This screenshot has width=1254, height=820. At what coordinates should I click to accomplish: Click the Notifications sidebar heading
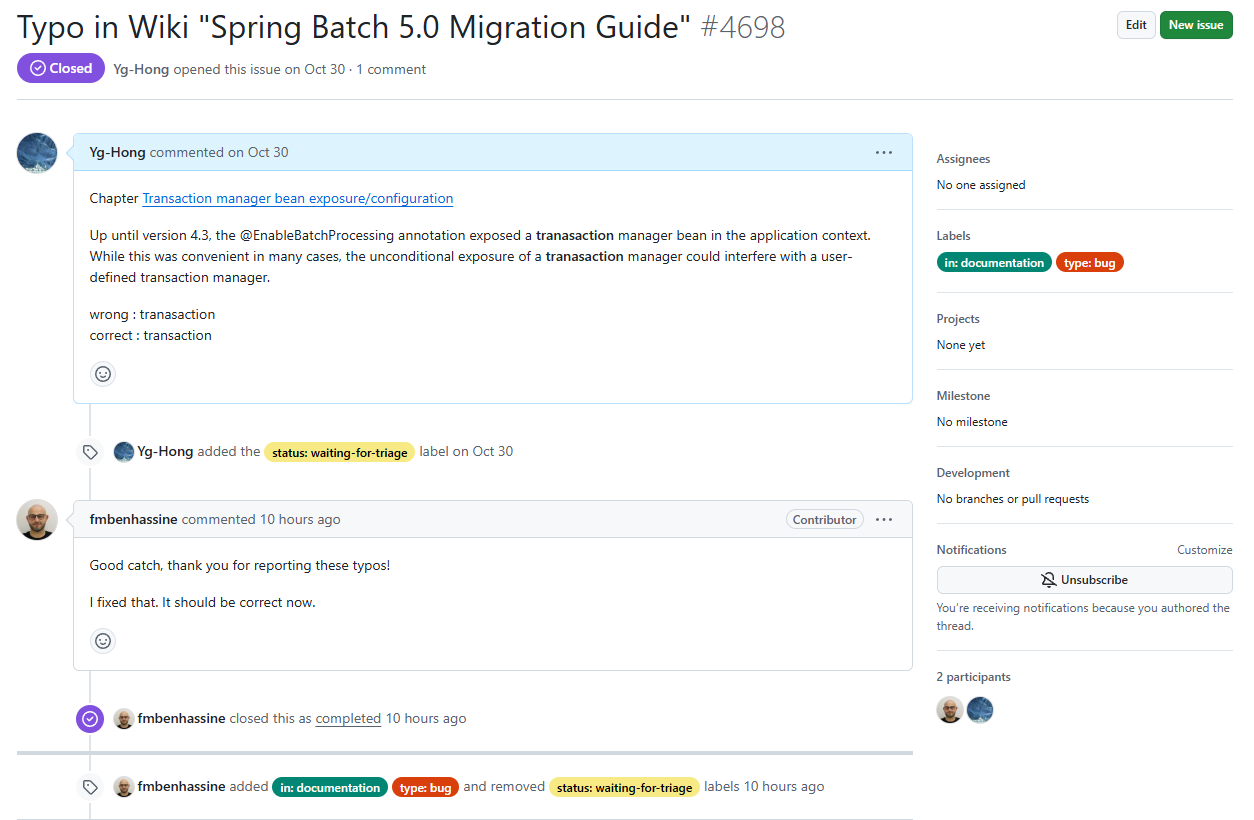pyautogui.click(x=972, y=550)
